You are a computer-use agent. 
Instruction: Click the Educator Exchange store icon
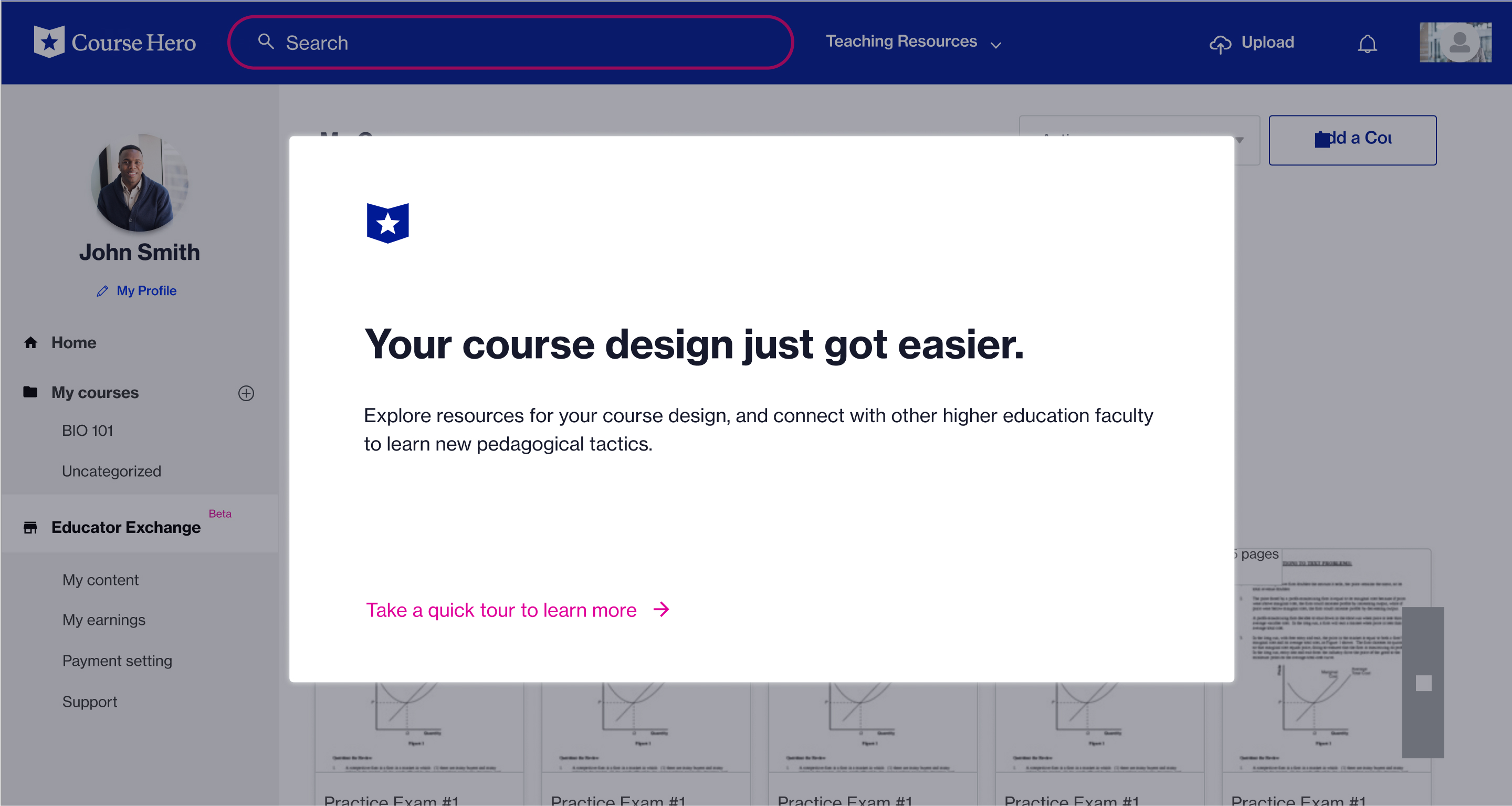(30, 527)
